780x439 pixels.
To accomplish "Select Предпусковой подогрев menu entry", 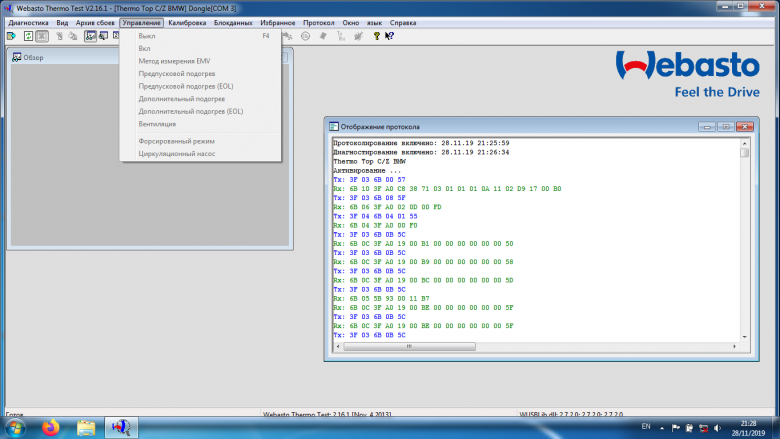I will tap(200, 74).
